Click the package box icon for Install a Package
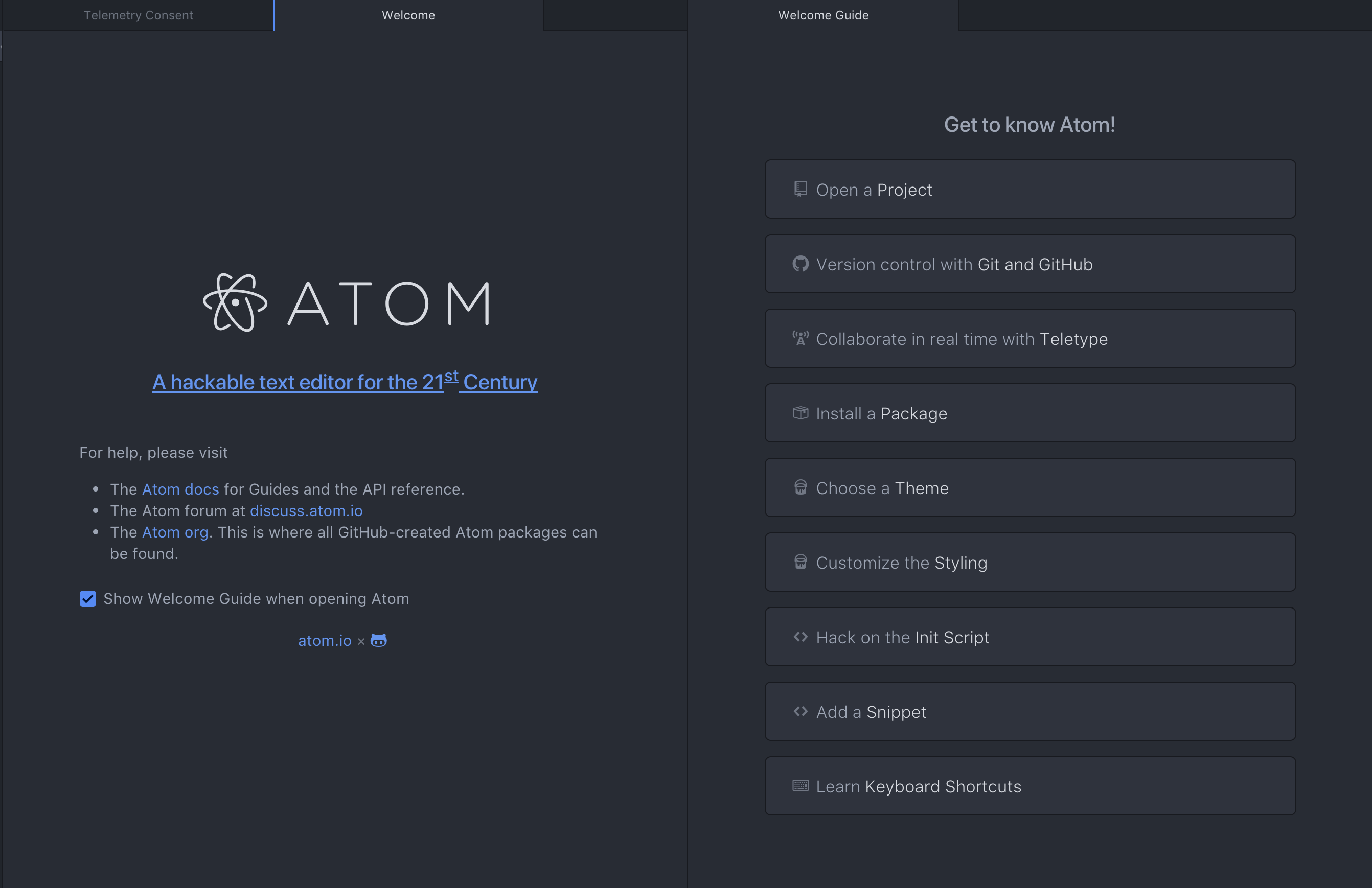This screenshot has width=1372, height=888. 800,413
